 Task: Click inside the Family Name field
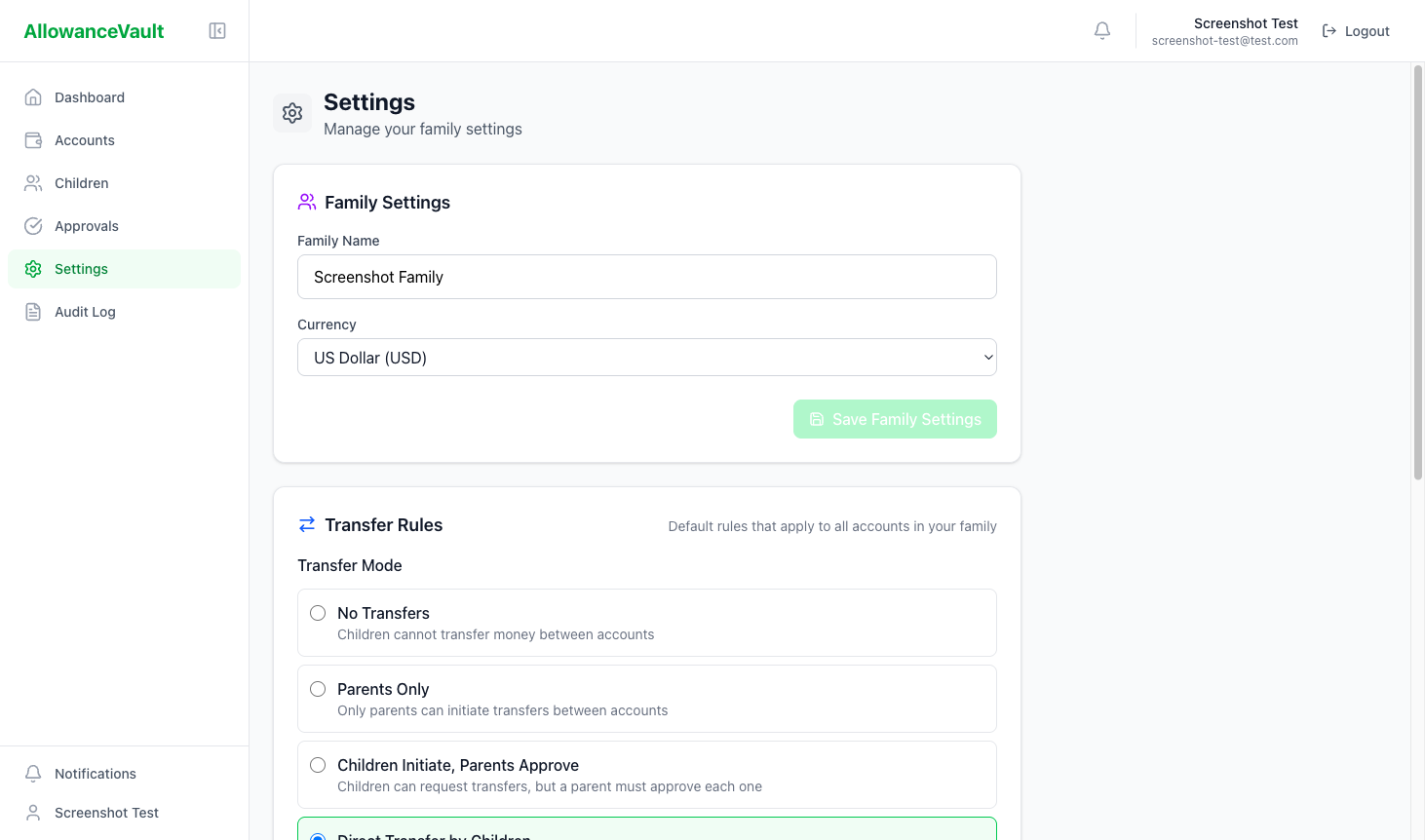646,277
